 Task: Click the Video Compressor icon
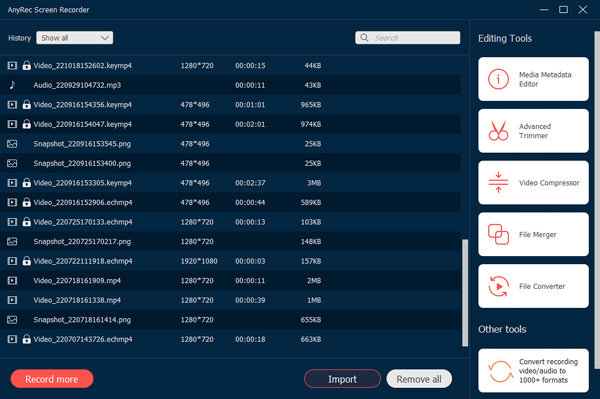coord(498,182)
